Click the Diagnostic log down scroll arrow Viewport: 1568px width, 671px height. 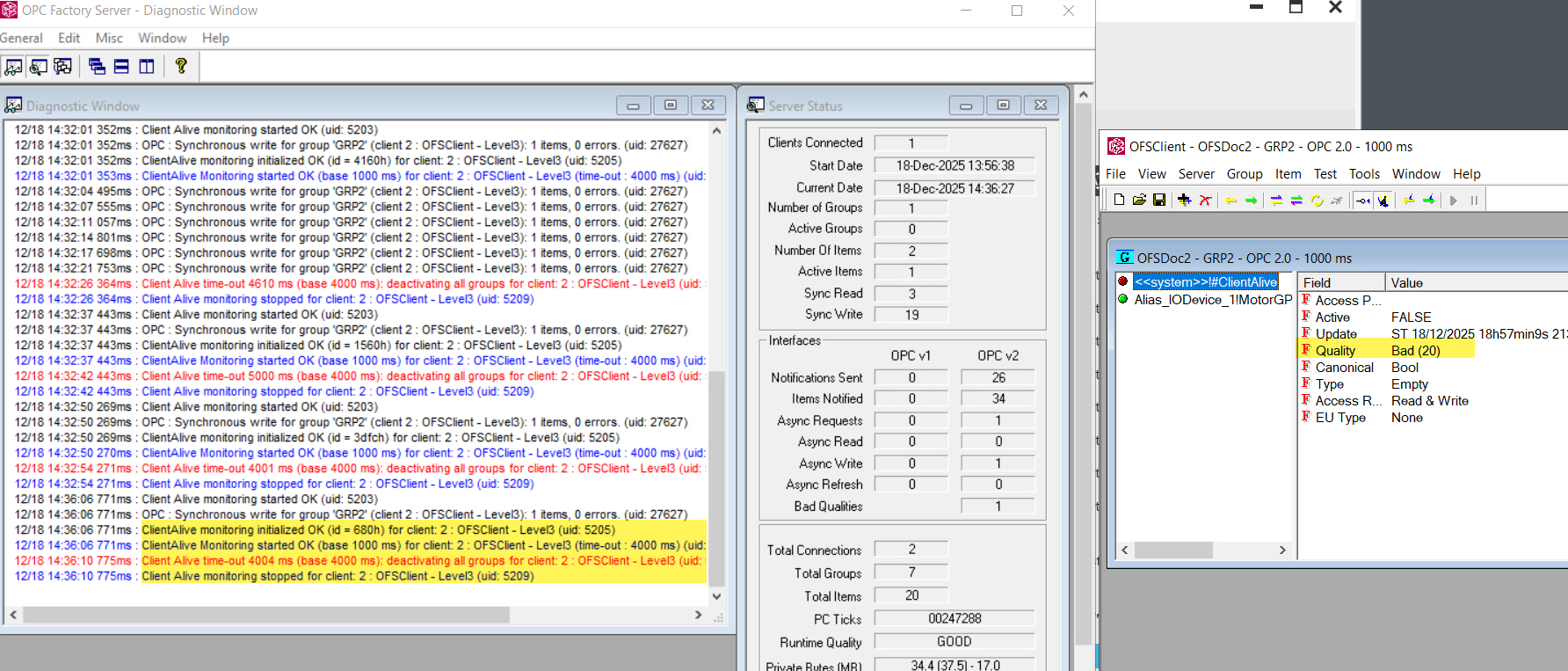click(716, 596)
